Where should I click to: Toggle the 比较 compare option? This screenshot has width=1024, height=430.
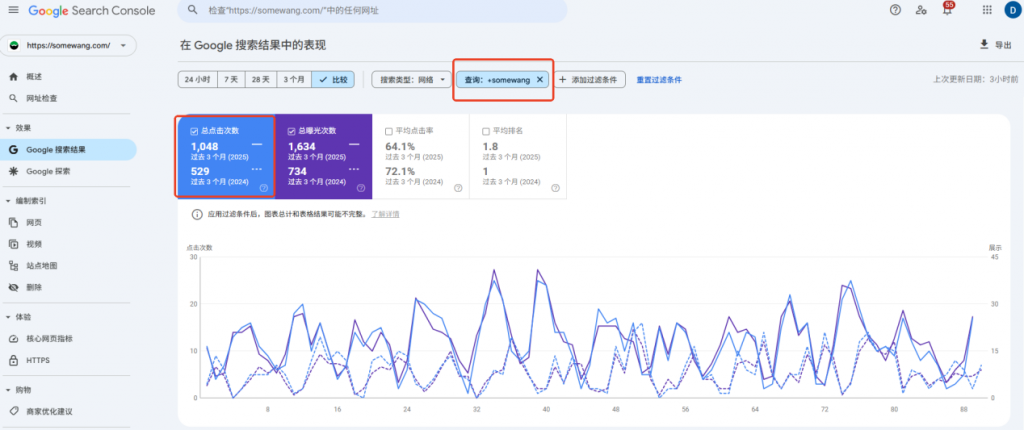point(333,80)
